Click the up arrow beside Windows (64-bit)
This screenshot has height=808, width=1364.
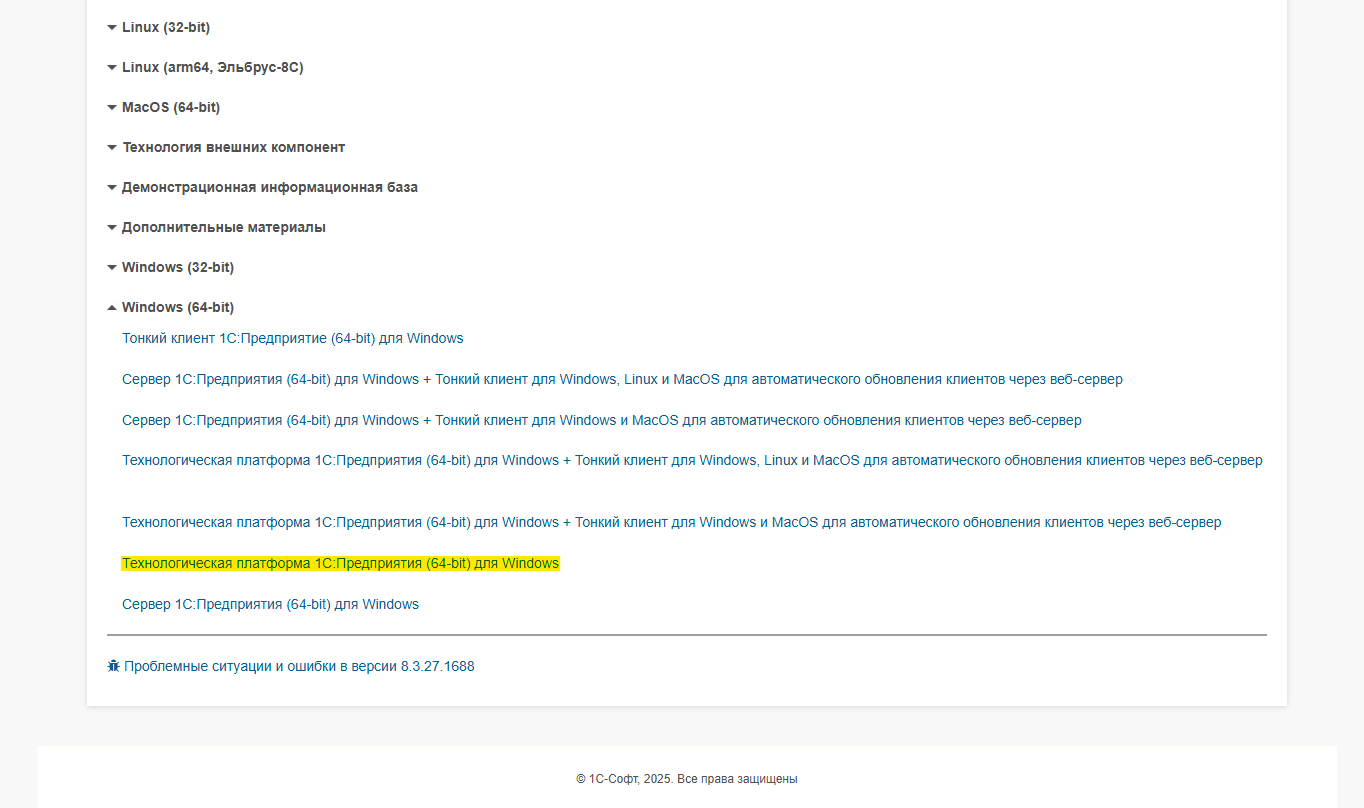(112, 308)
